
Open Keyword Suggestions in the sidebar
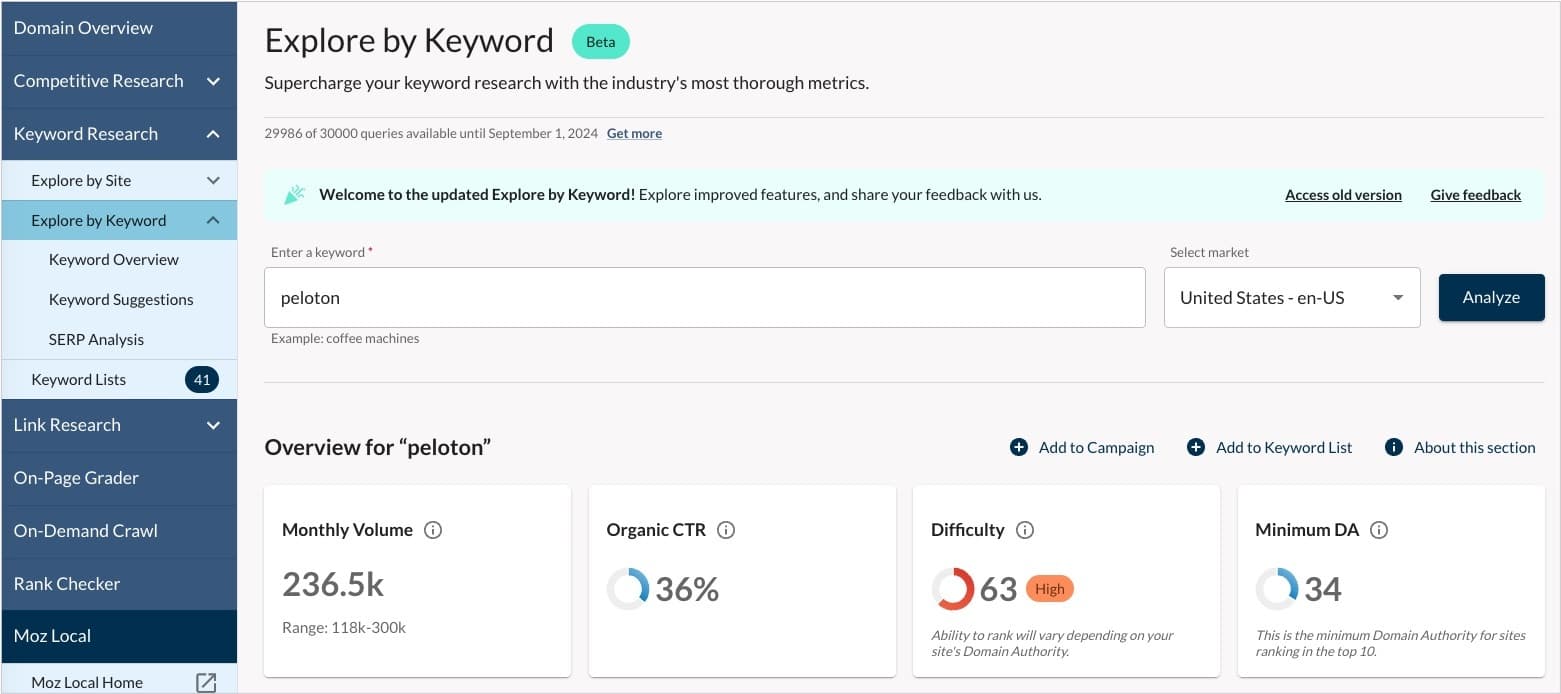[121, 299]
